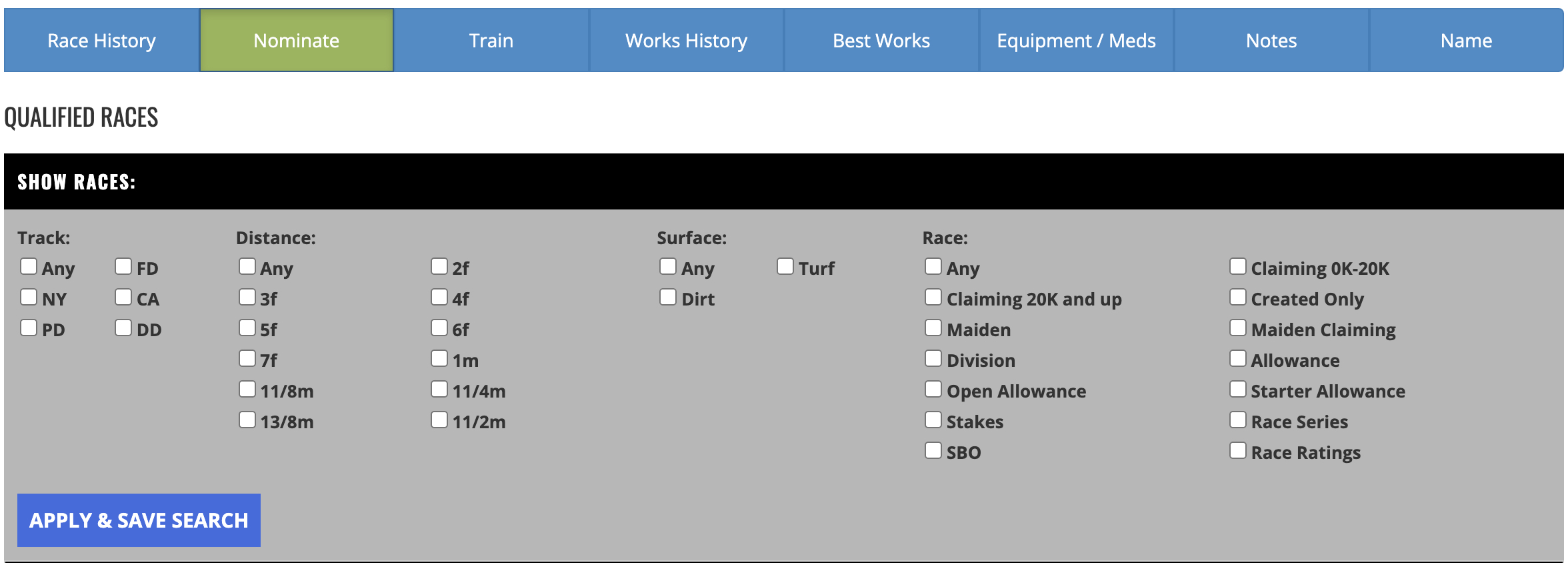Select the Notes tab
Screen dimensions: 1568x563
1271,41
